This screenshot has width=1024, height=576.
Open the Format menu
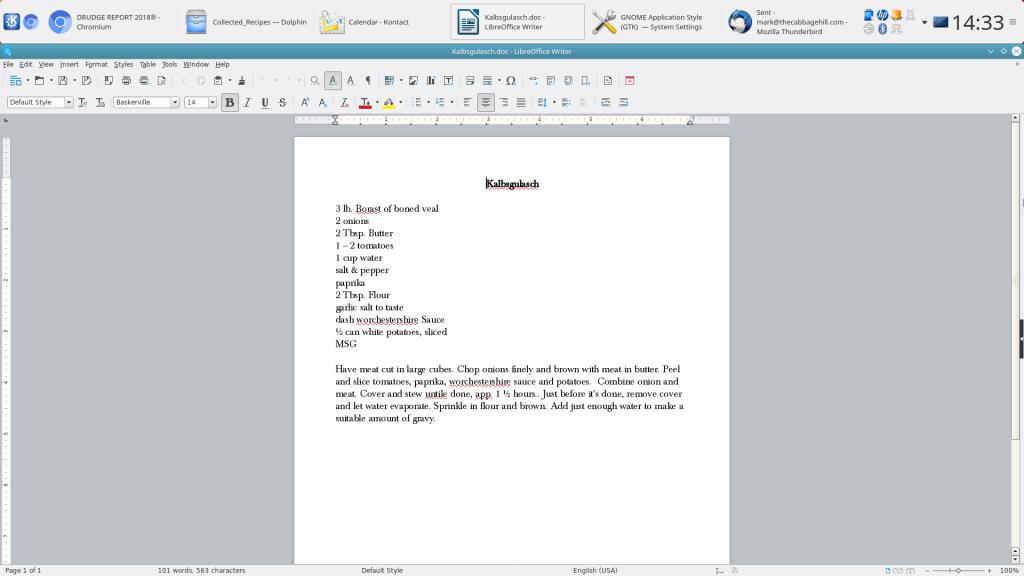(96, 64)
